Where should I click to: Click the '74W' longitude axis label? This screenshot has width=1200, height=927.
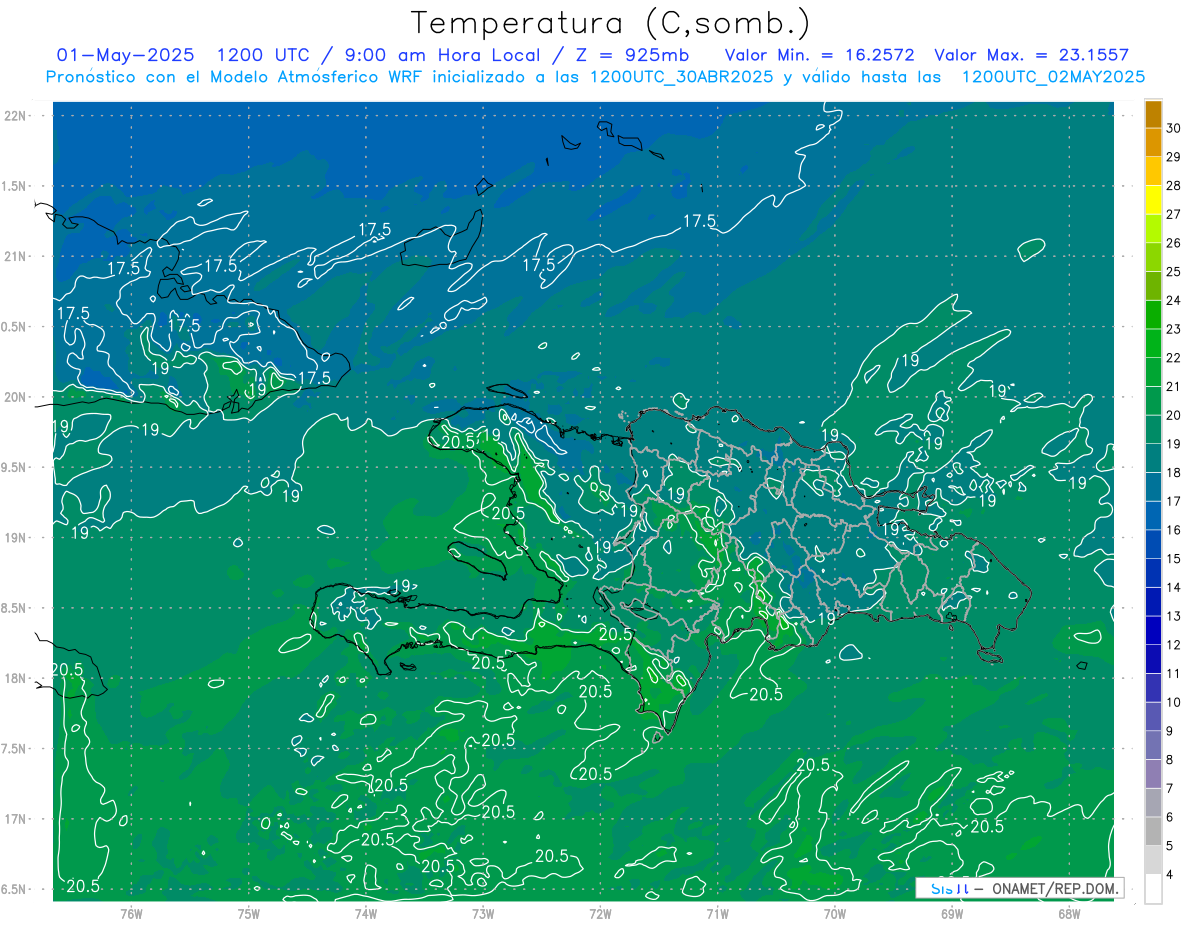tap(366, 913)
